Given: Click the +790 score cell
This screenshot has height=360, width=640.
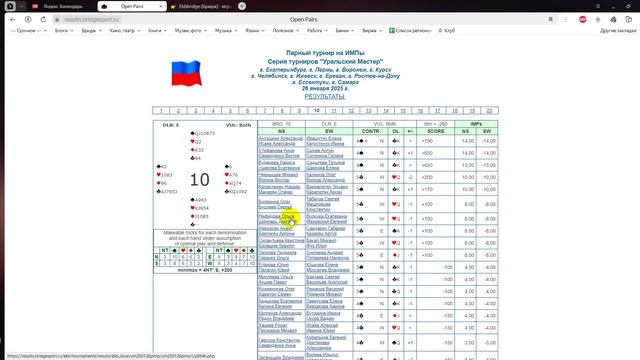Looking at the screenshot, I should [436, 141].
